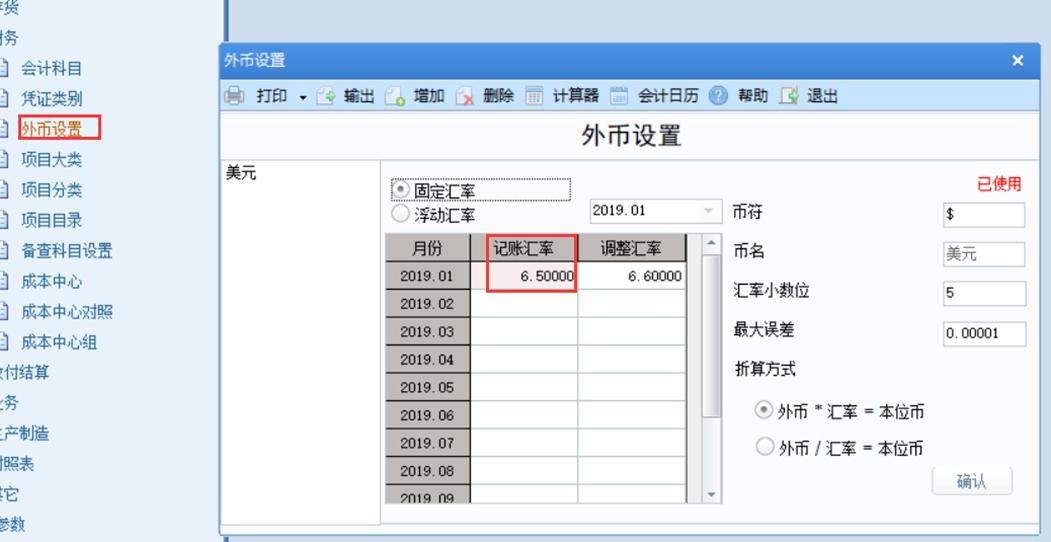Click the rate table scrollbar thumb
Screen dimensions: 1051x542
tap(711, 336)
